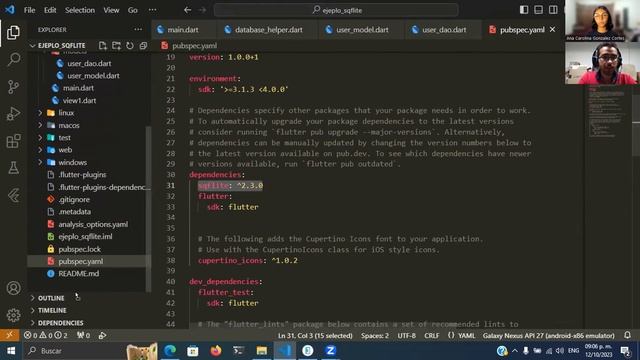Open the Edit menu
This screenshot has height=360, width=640.
pyautogui.click(x=50, y=10)
